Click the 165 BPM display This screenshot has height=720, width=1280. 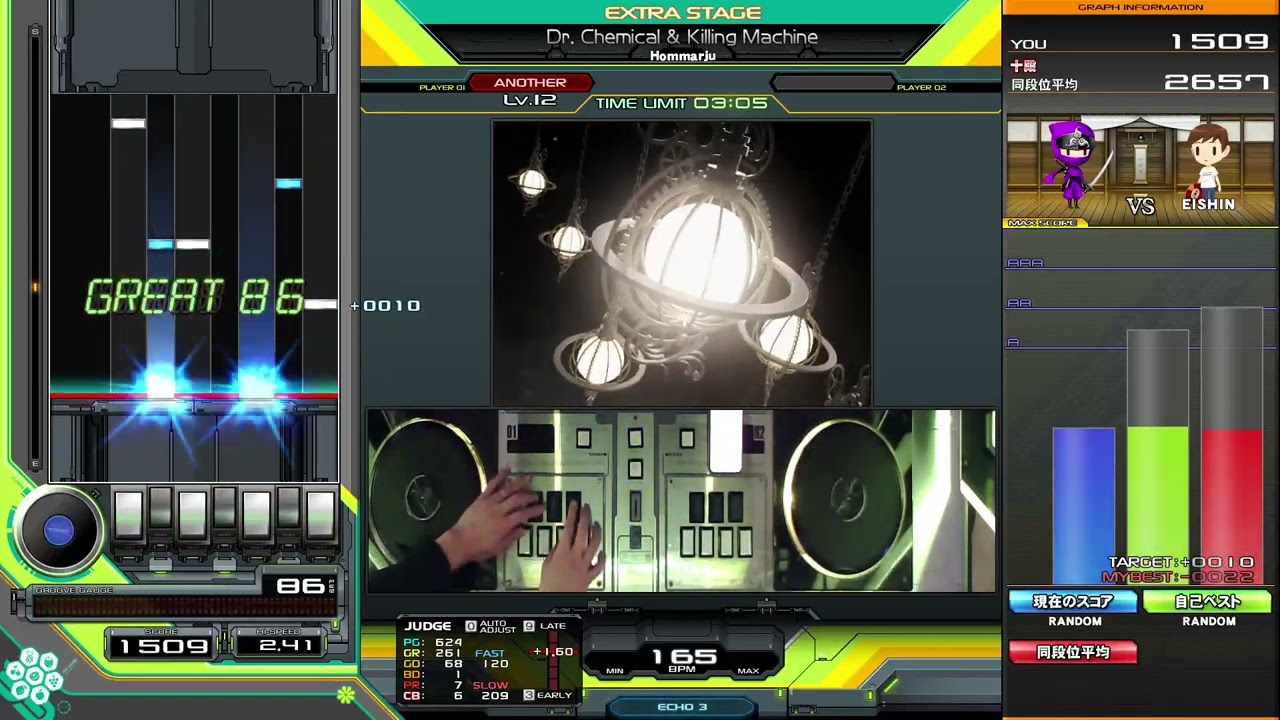pos(685,659)
